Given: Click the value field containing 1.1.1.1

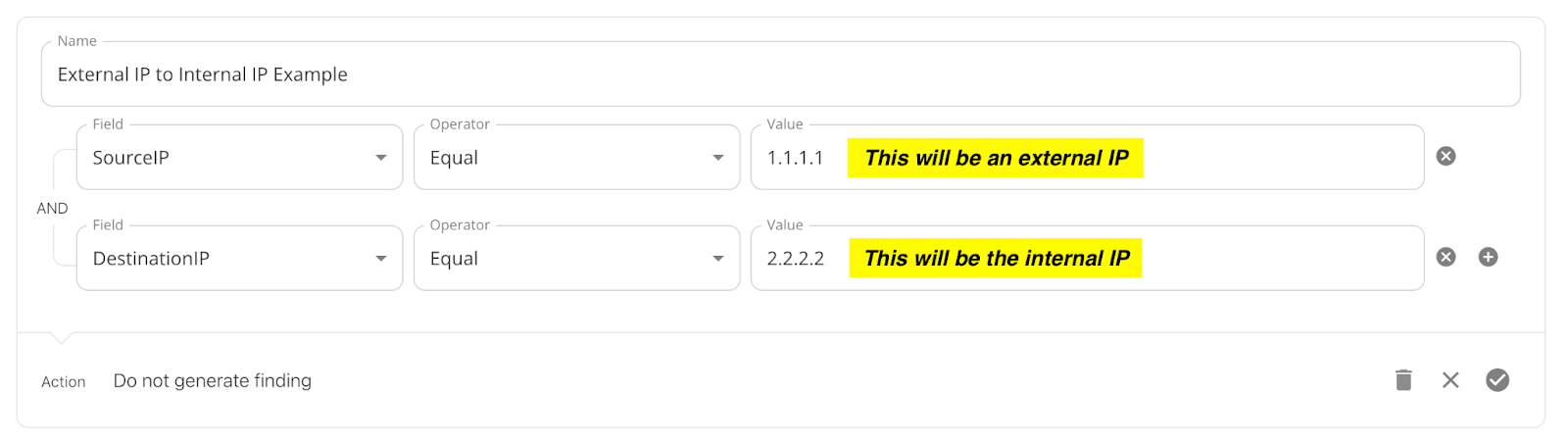Looking at the screenshot, I should coord(1087,157).
